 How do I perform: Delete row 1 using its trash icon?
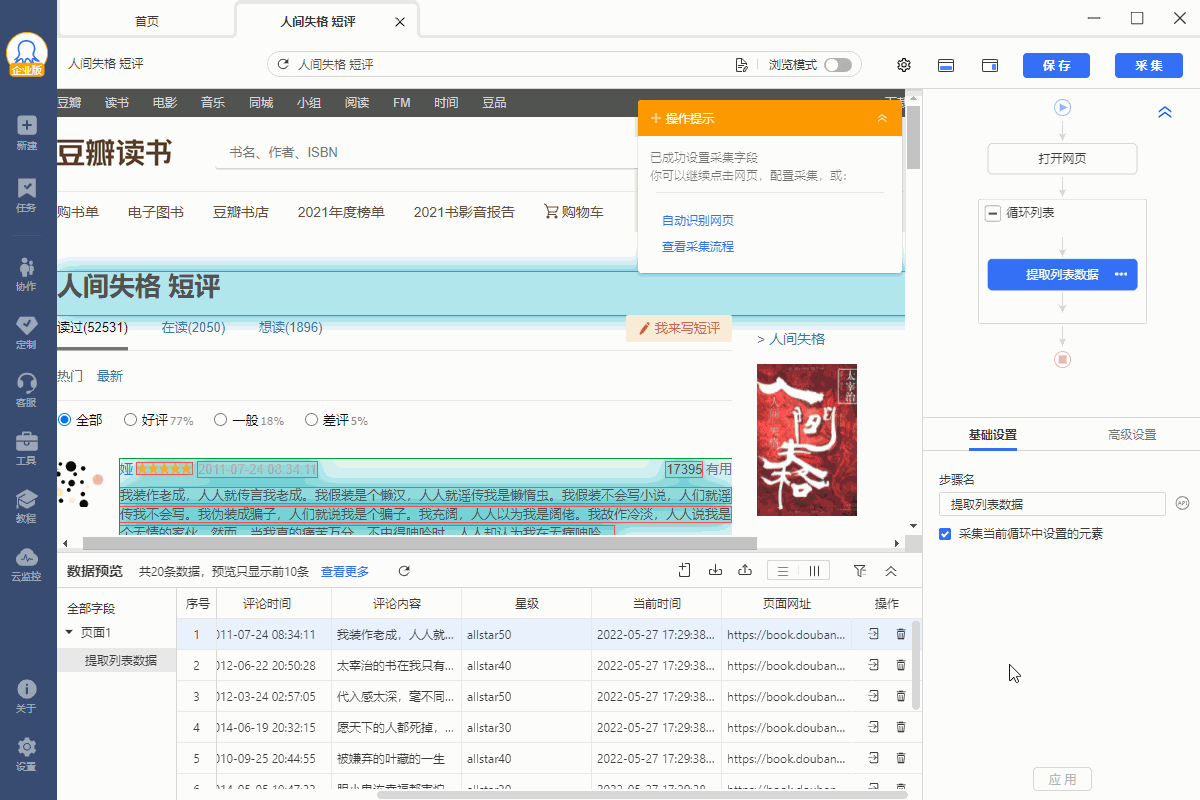(x=901, y=634)
